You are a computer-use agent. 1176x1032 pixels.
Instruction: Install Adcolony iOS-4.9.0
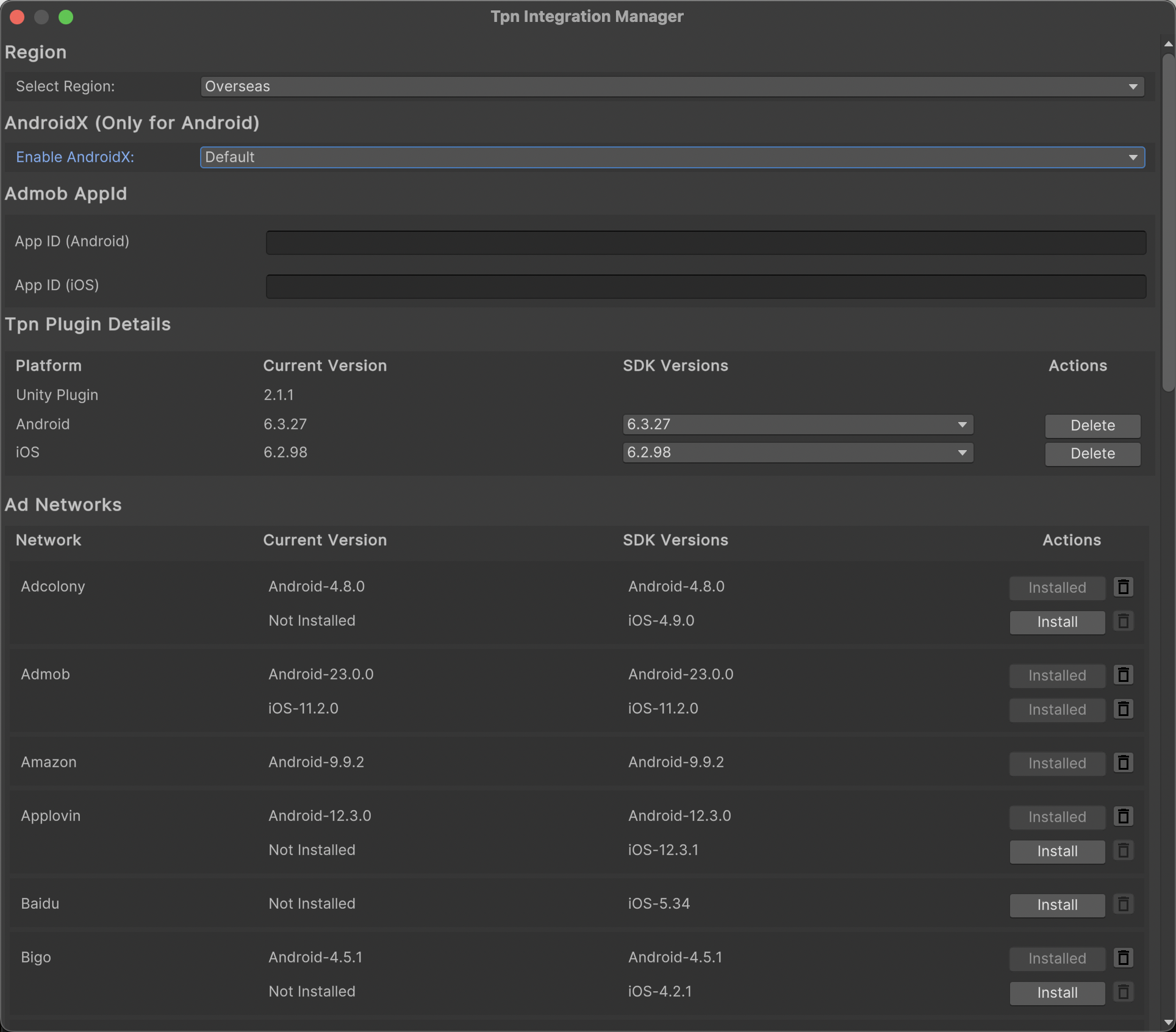tap(1056, 622)
